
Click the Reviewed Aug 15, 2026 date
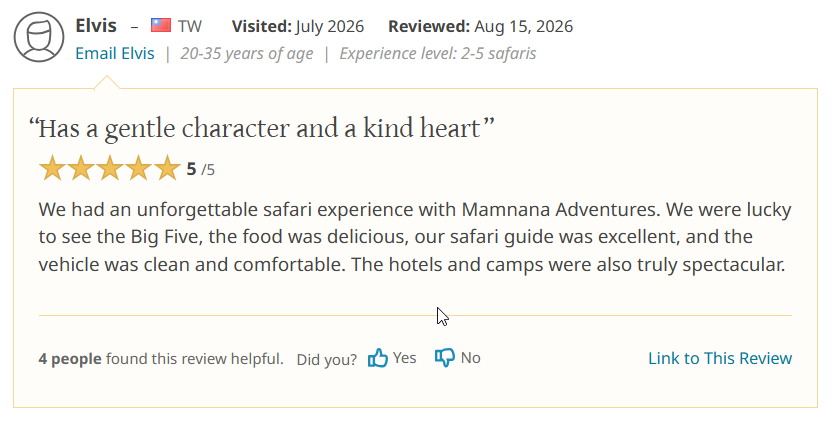480,26
